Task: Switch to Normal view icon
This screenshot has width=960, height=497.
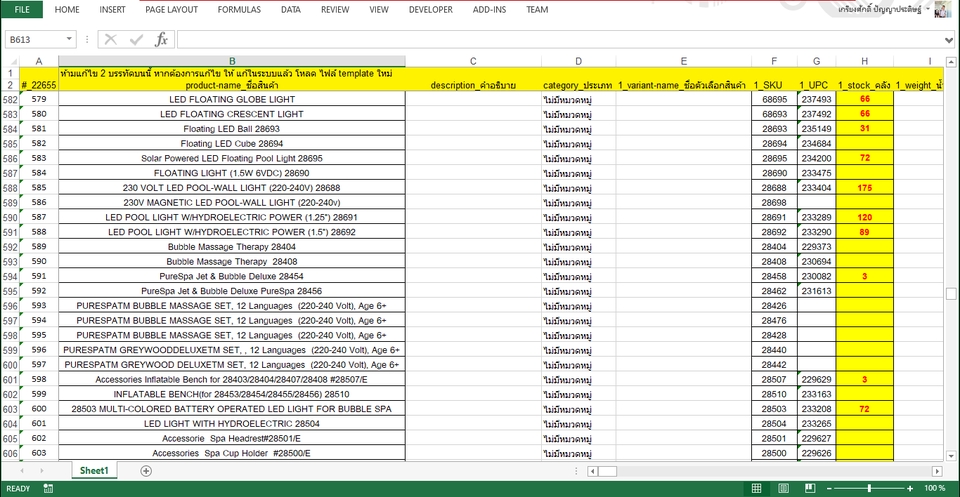Action: pos(756,488)
